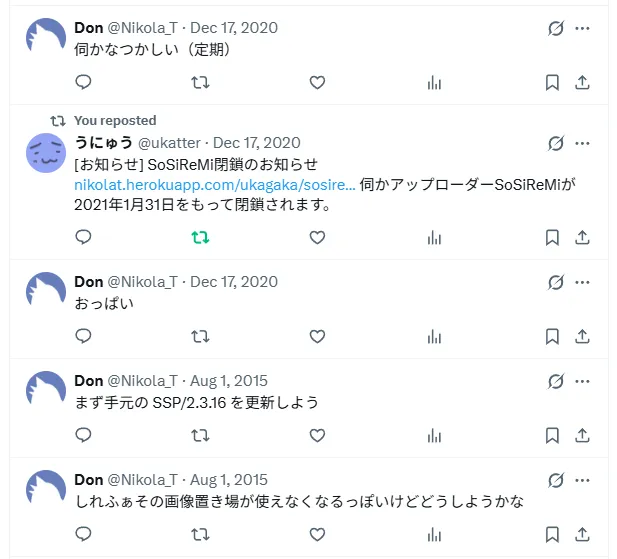Screen dimensions: 617x559
Task: Bookmark the おっぱい tweet
Action: 552,337
